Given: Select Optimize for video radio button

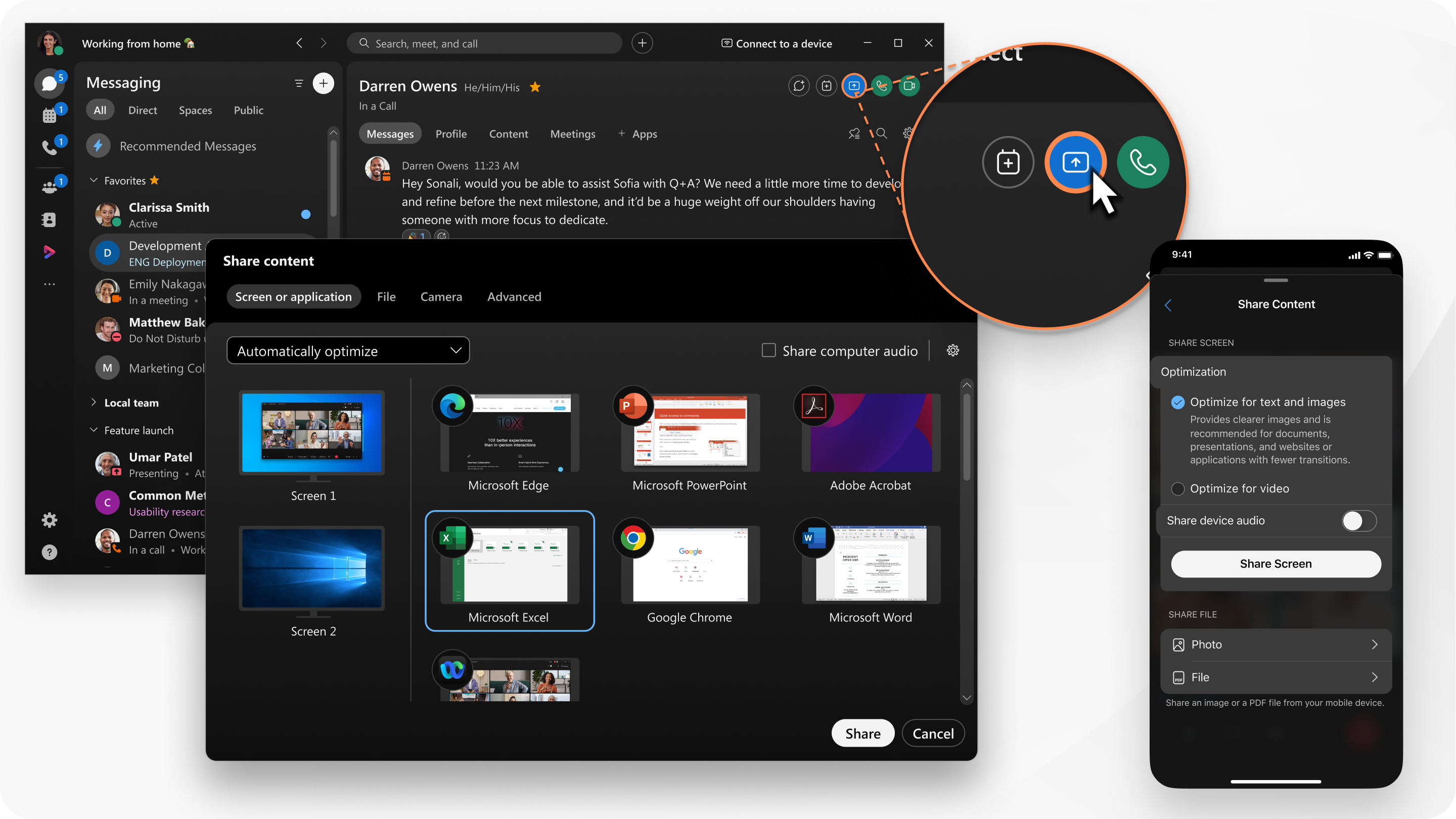Looking at the screenshot, I should pyautogui.click(x=1177, y=488).
